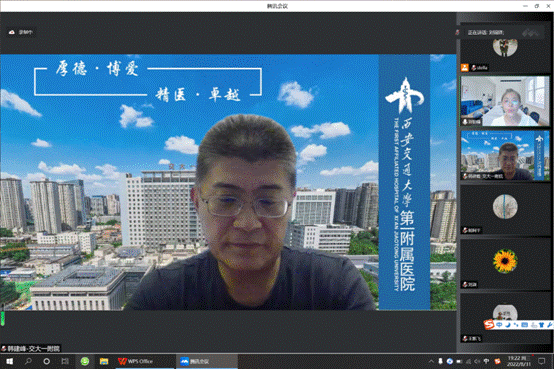This screenshot has height=369, width=554.
Task: Open the taskbar clock calendar flyout
Action: click(x=519, y=361)
